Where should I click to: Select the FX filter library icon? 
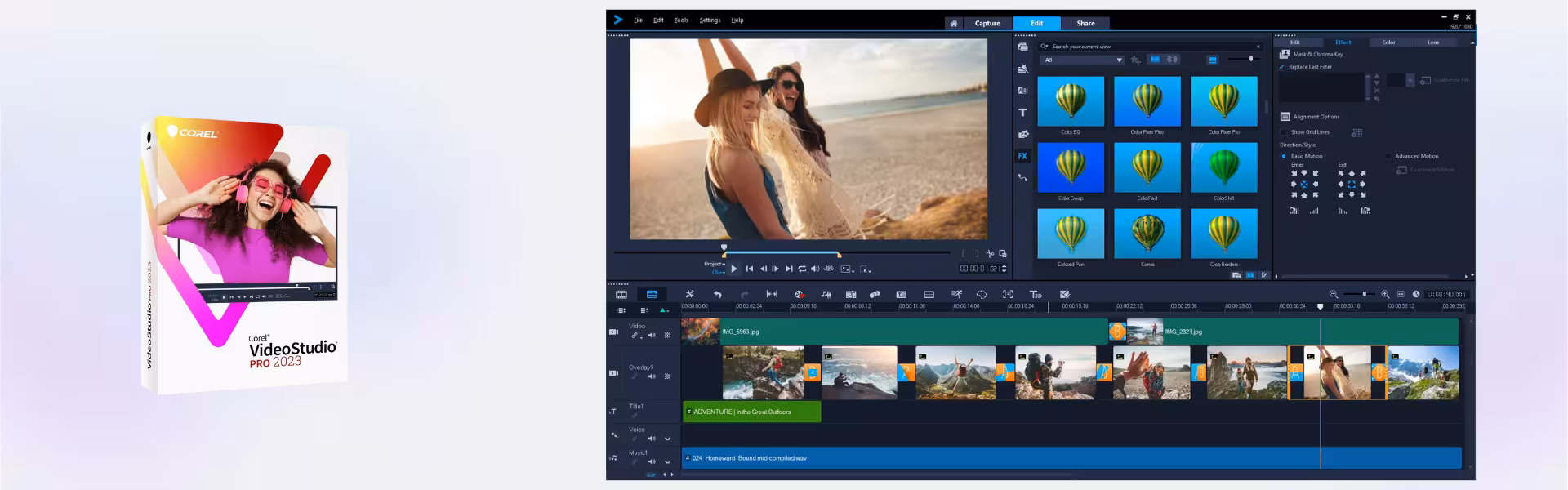point(1022,156)
